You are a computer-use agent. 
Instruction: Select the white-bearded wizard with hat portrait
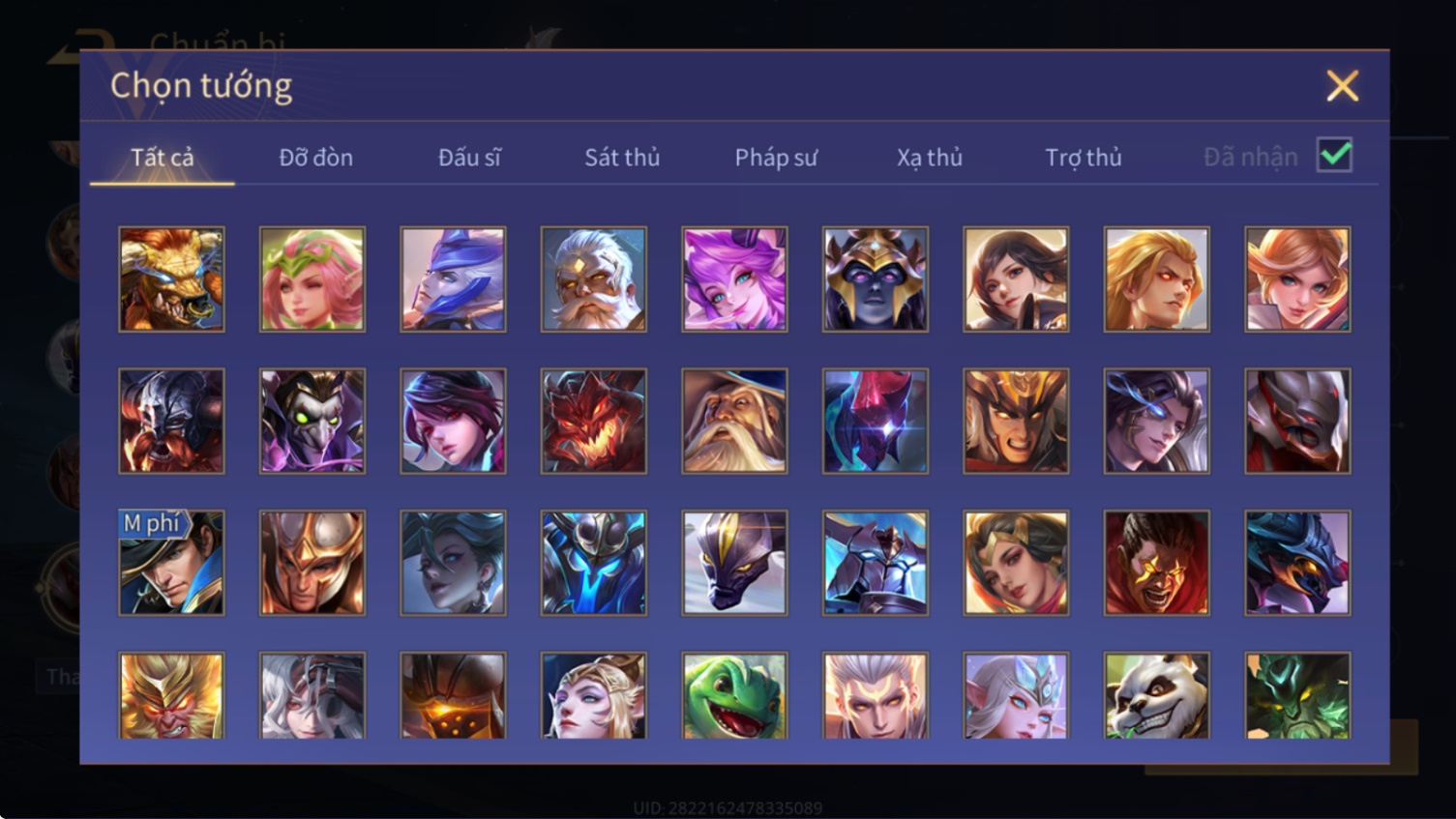coord(734,421)
